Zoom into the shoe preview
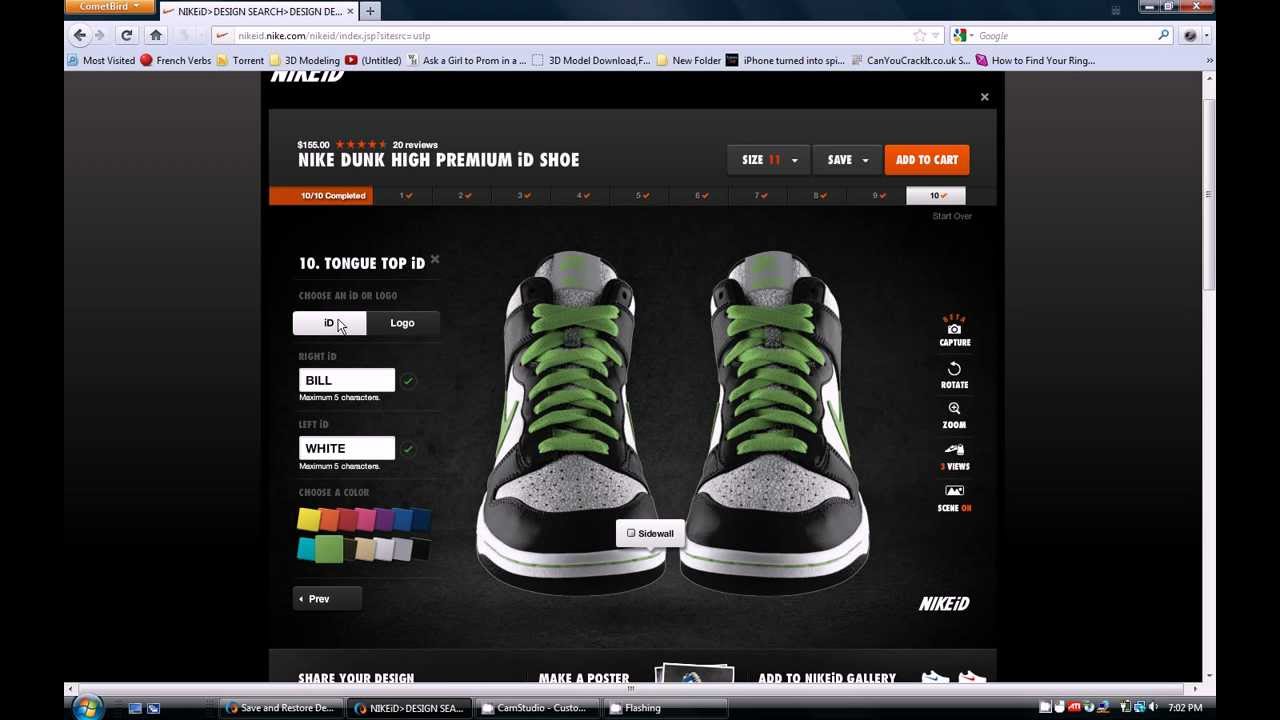Screen dimensions: 1280x720 pyautogui.click(x=954, y=415)
